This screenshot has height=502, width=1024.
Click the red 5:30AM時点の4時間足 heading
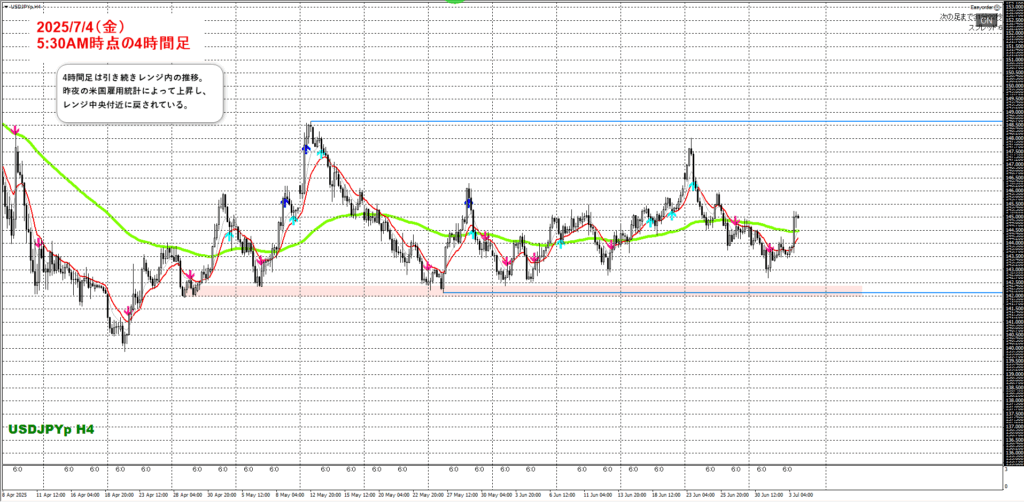[115, 44]
